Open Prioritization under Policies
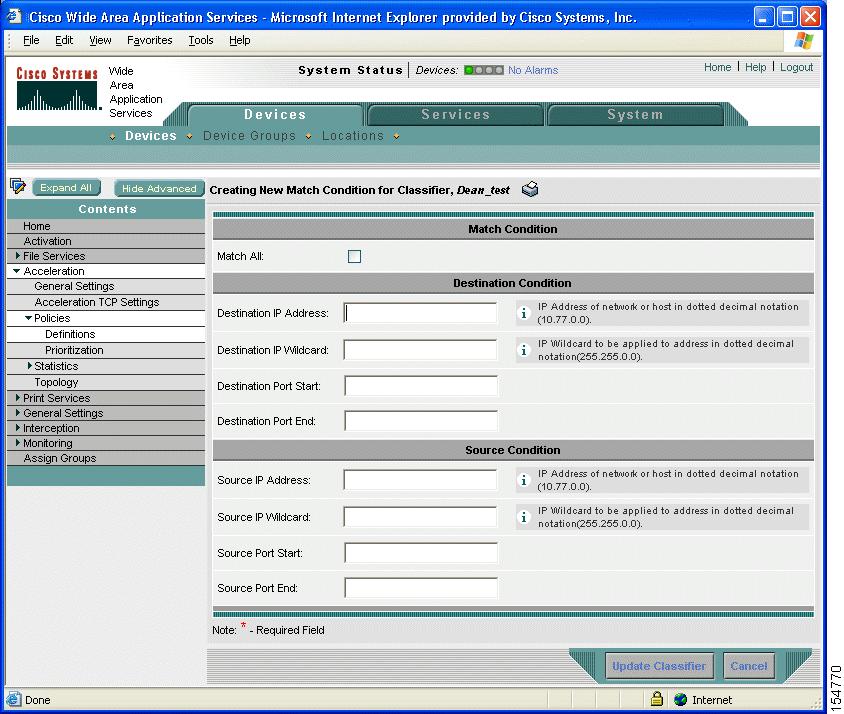This screenshot has height=714, width=844. coord(74,350)
